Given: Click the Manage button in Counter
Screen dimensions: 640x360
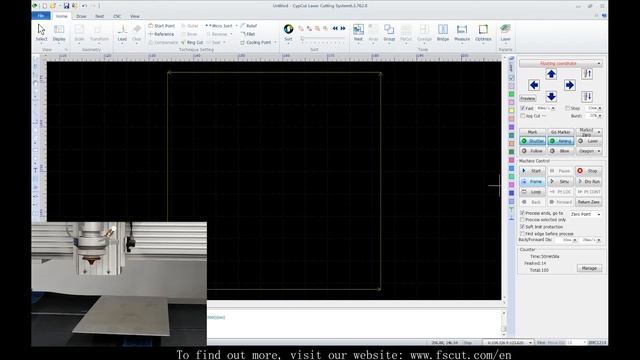Looking at the screenshot, I should pos(589,268).
